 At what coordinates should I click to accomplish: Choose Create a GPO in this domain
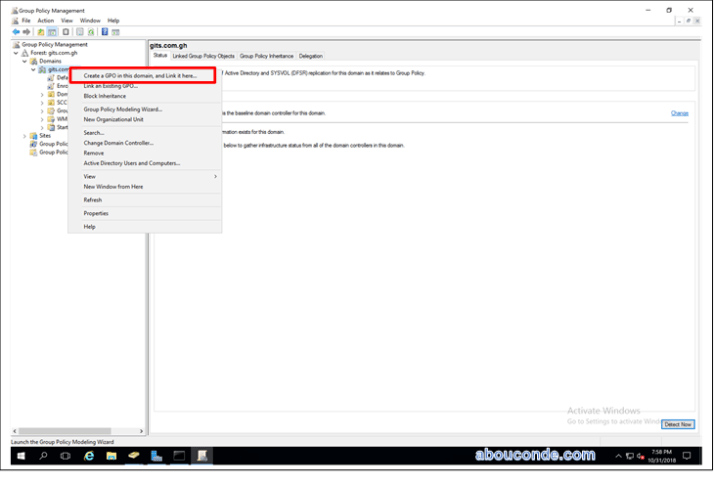[141, 76]
